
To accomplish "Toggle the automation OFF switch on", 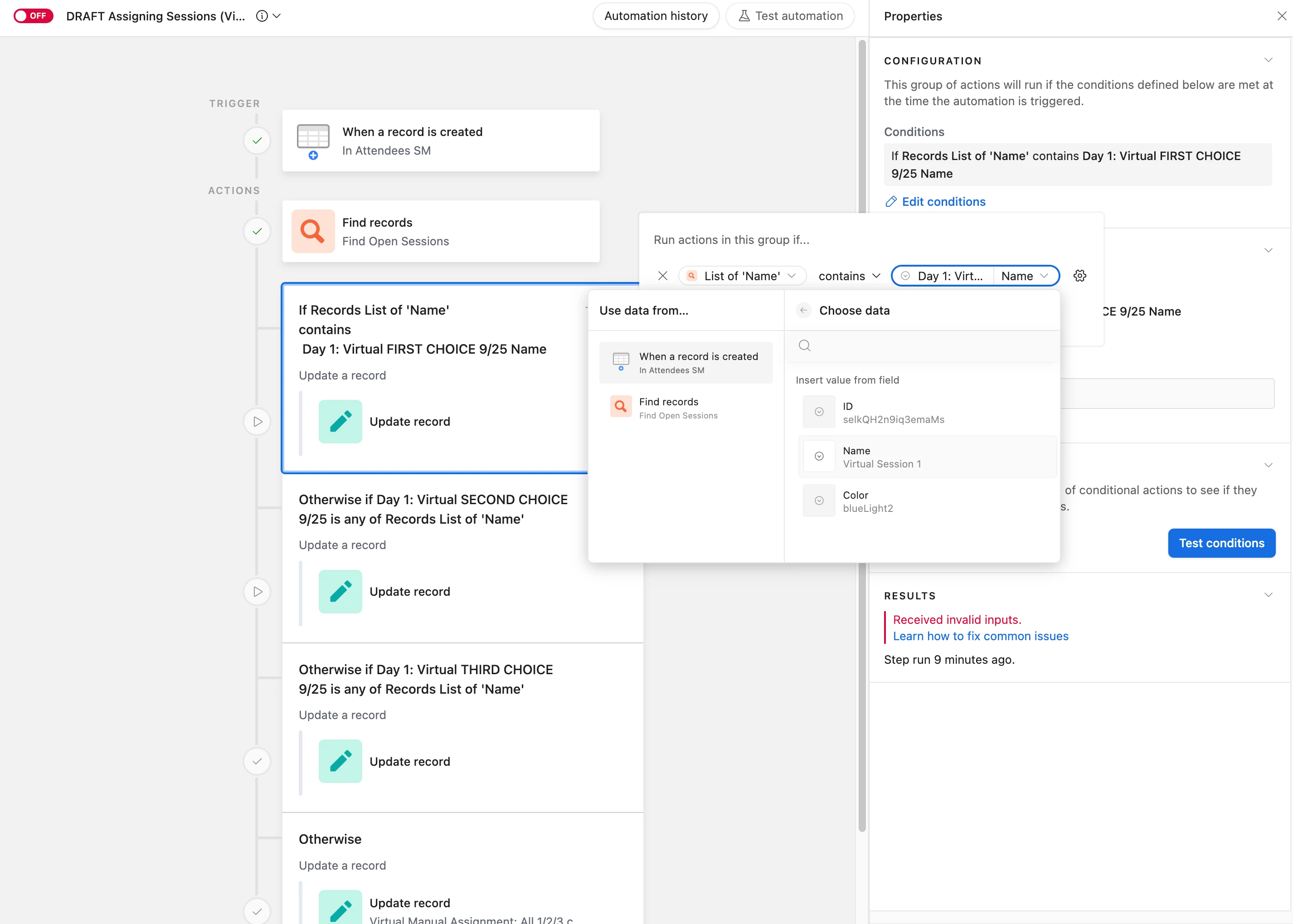I will [33, 16].
